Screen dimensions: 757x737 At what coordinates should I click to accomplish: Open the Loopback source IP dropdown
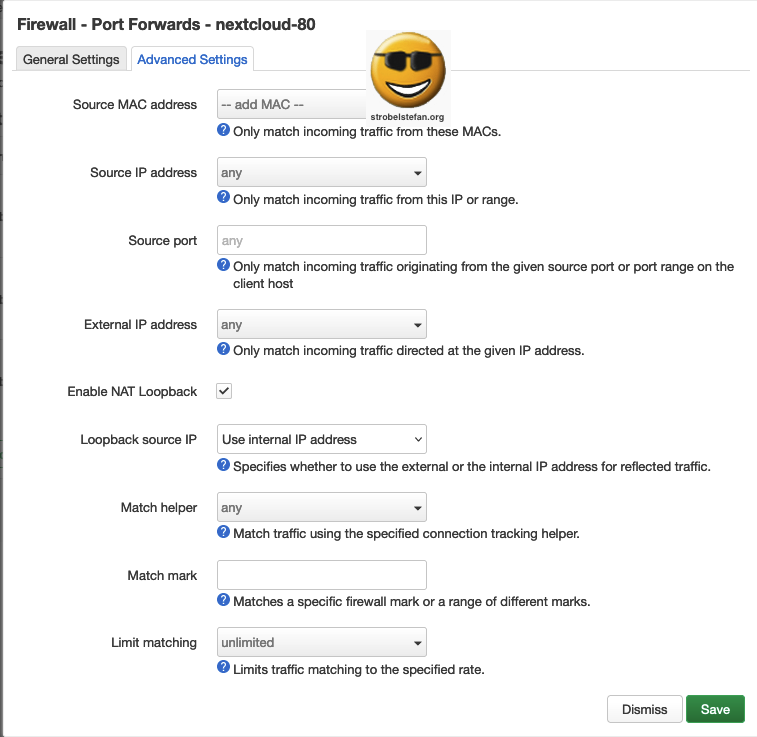tap(322, 439)
